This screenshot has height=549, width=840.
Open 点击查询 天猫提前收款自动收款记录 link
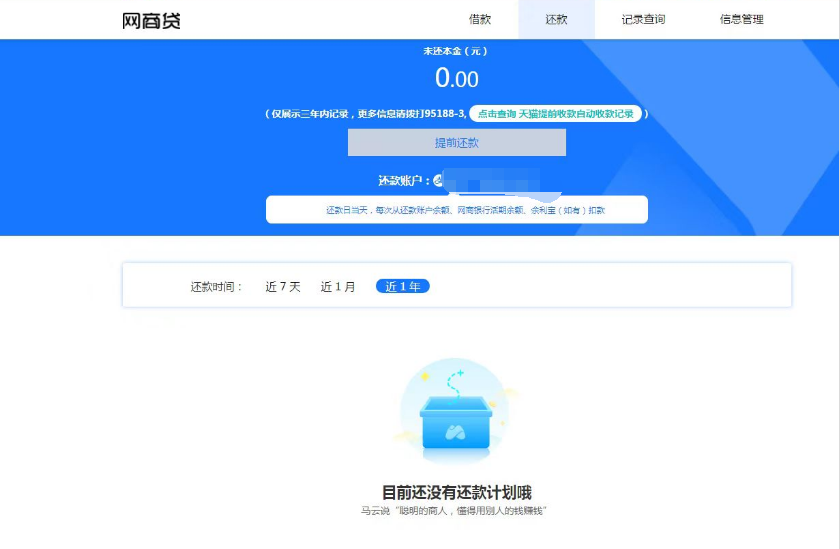556,114
